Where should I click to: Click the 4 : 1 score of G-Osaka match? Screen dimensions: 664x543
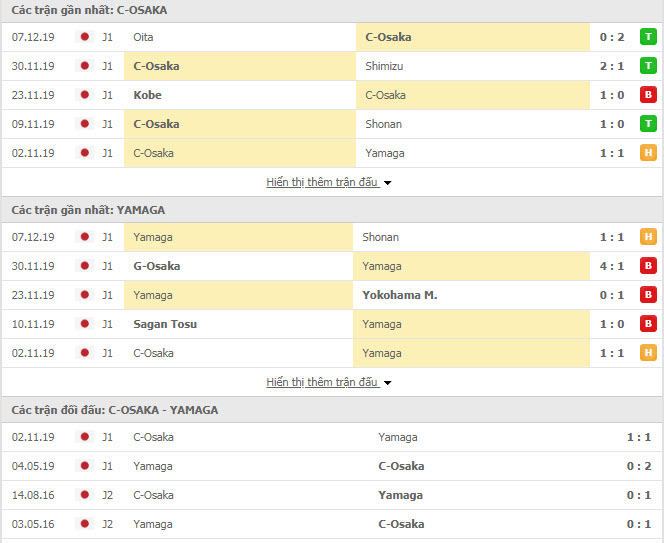click(x=611, y=266)
